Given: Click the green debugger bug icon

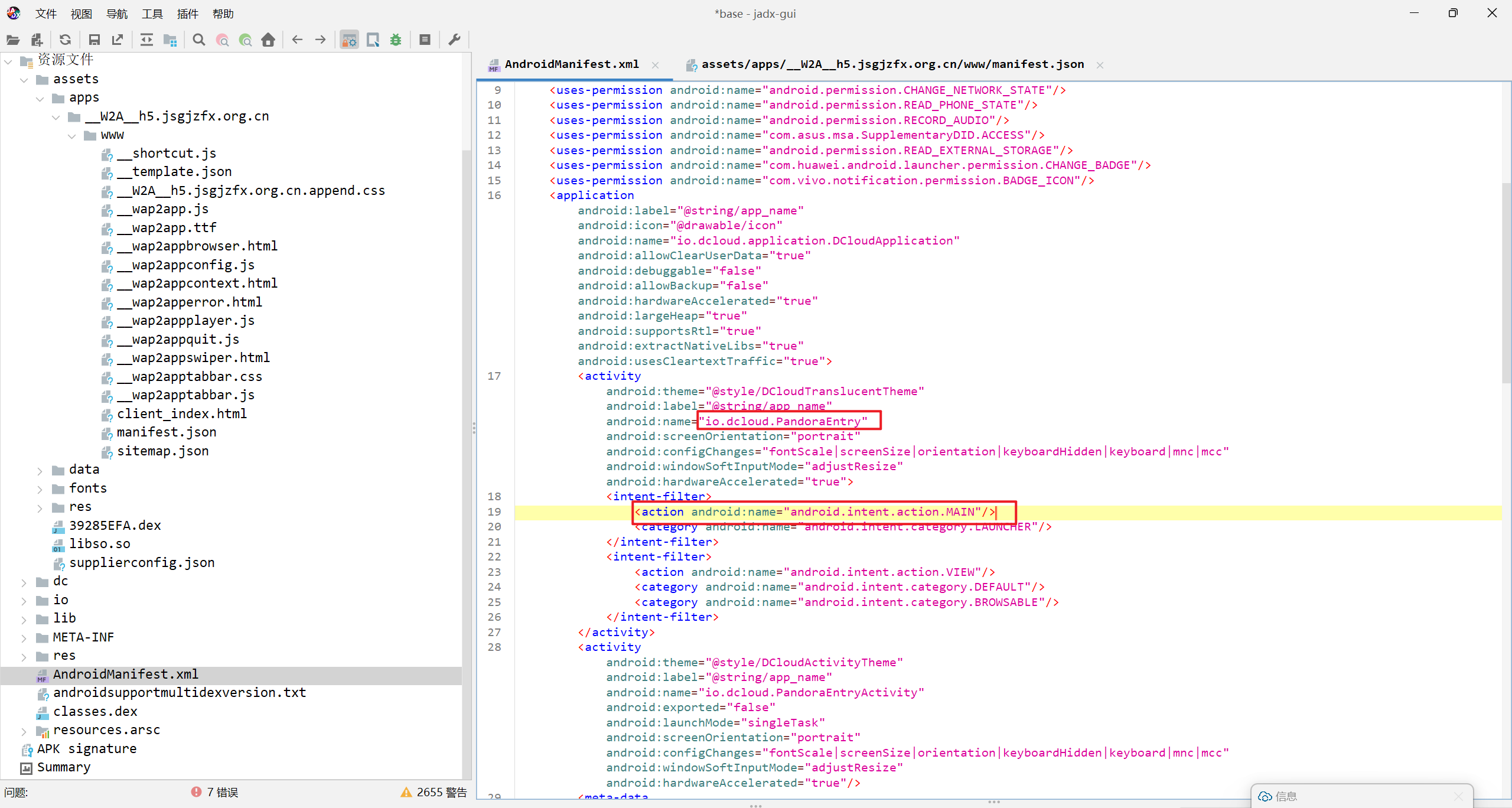Looking at the screenshot, I should 396,40.
